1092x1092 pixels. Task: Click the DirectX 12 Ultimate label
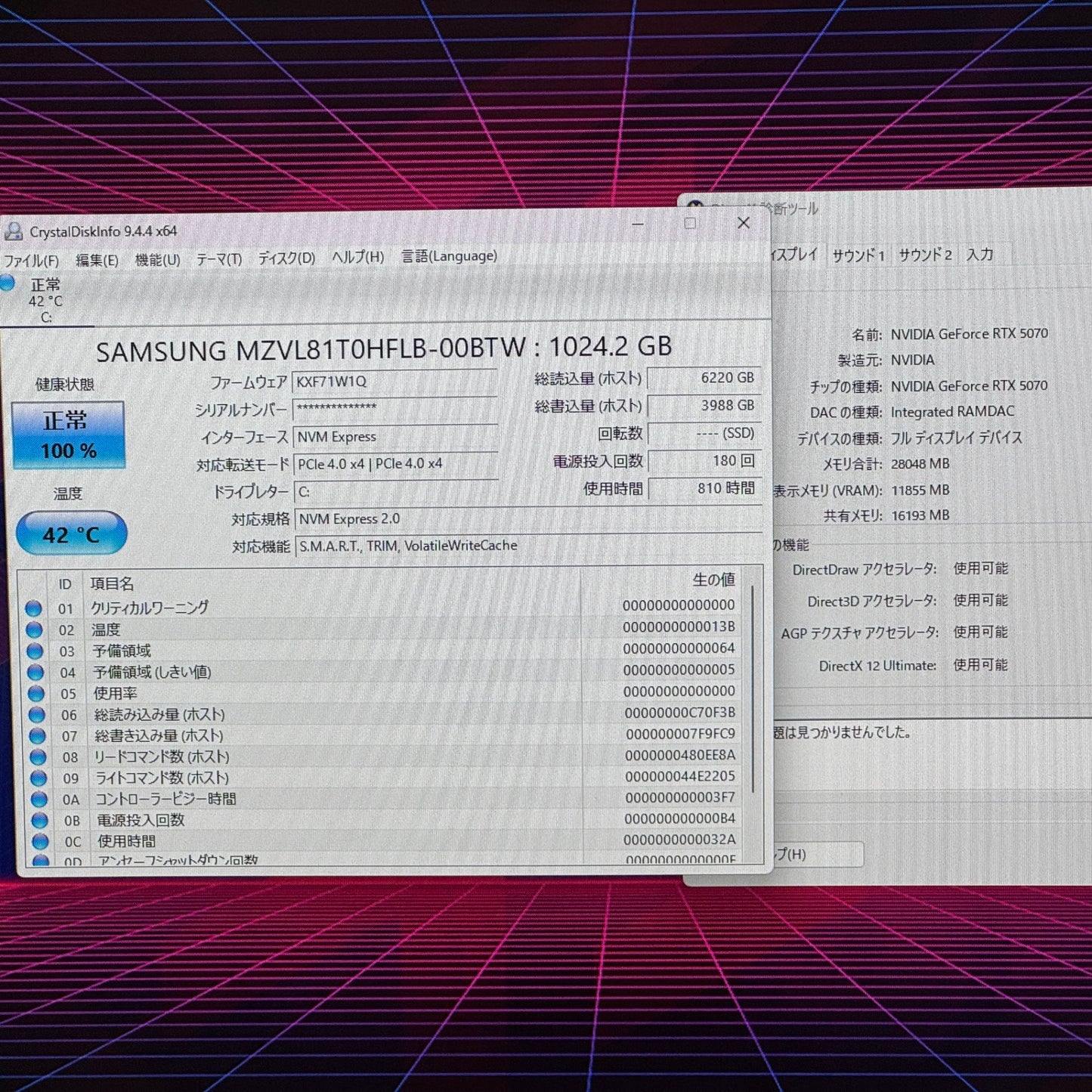point(877,666)
